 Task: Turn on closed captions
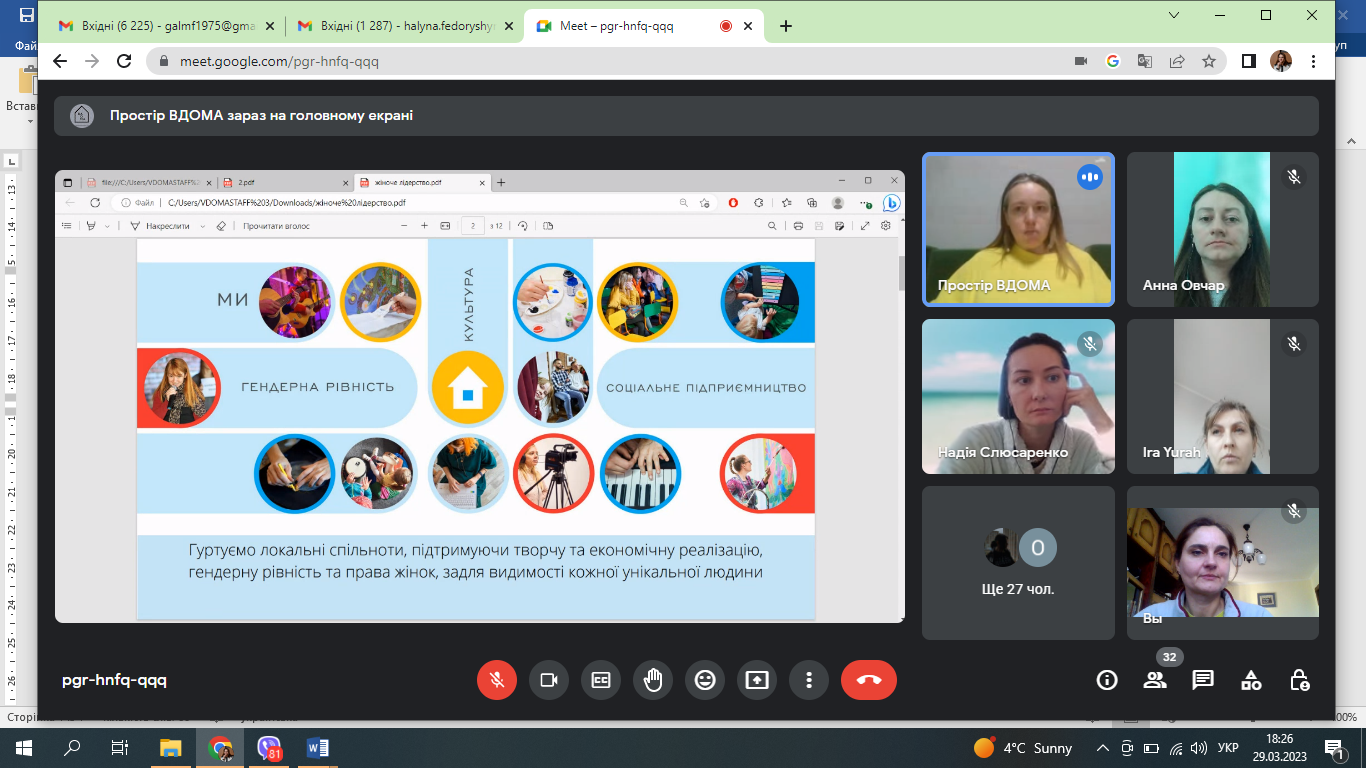pos(600,680)
